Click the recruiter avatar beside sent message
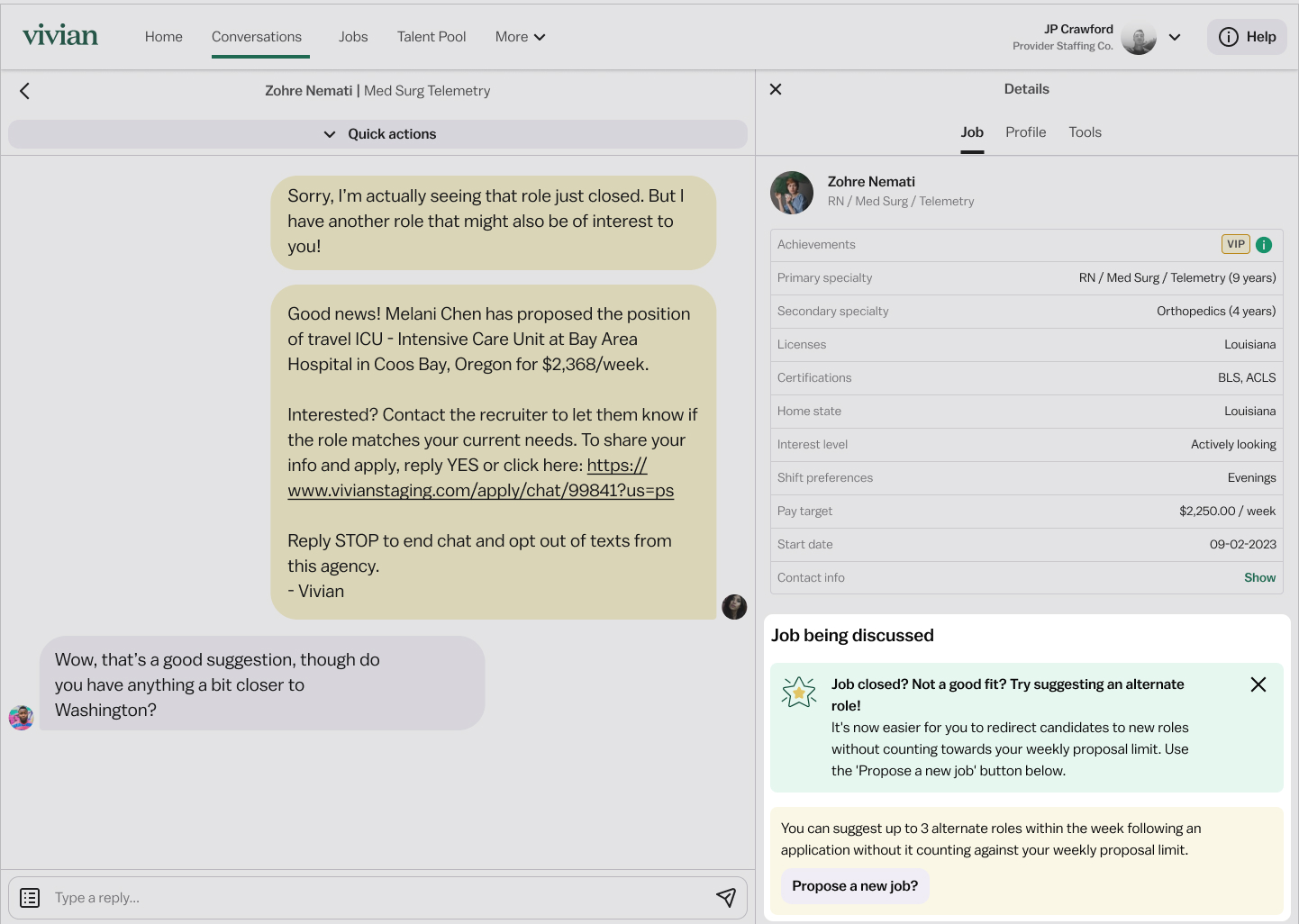 point(734,607)
